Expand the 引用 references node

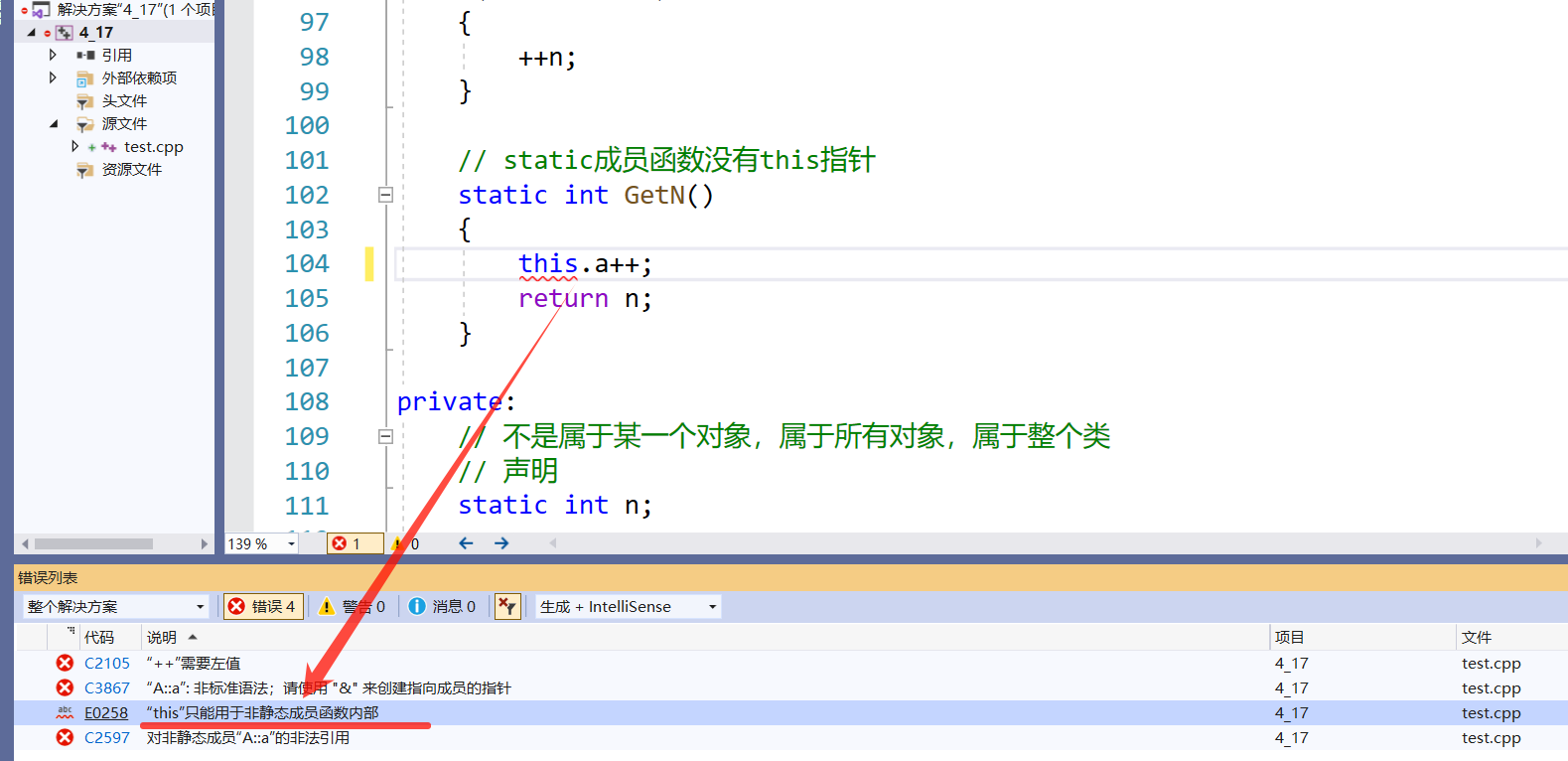53,55
